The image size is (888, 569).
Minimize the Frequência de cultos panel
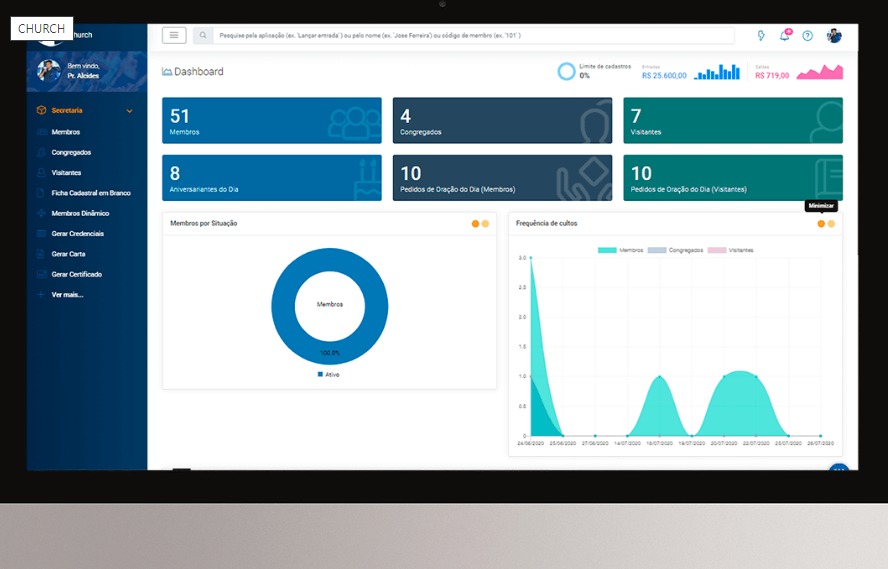coord(821,224)
